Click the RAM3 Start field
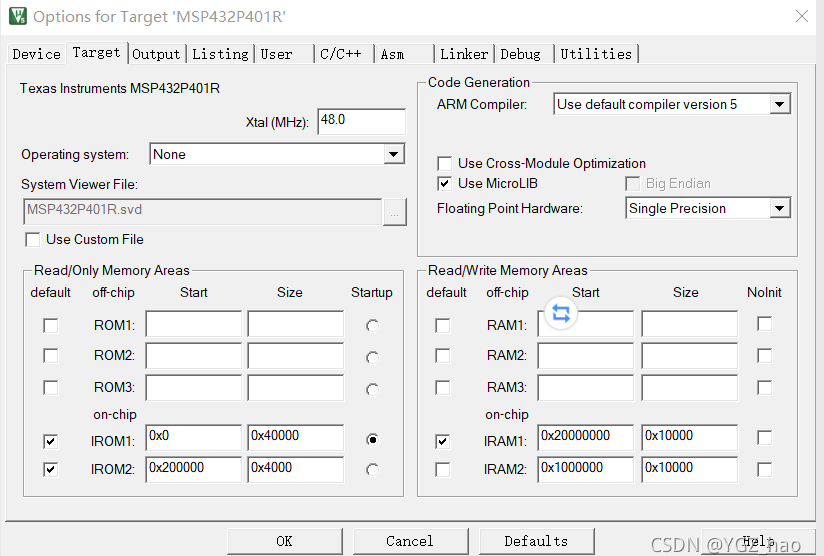 tap(585, 388)
